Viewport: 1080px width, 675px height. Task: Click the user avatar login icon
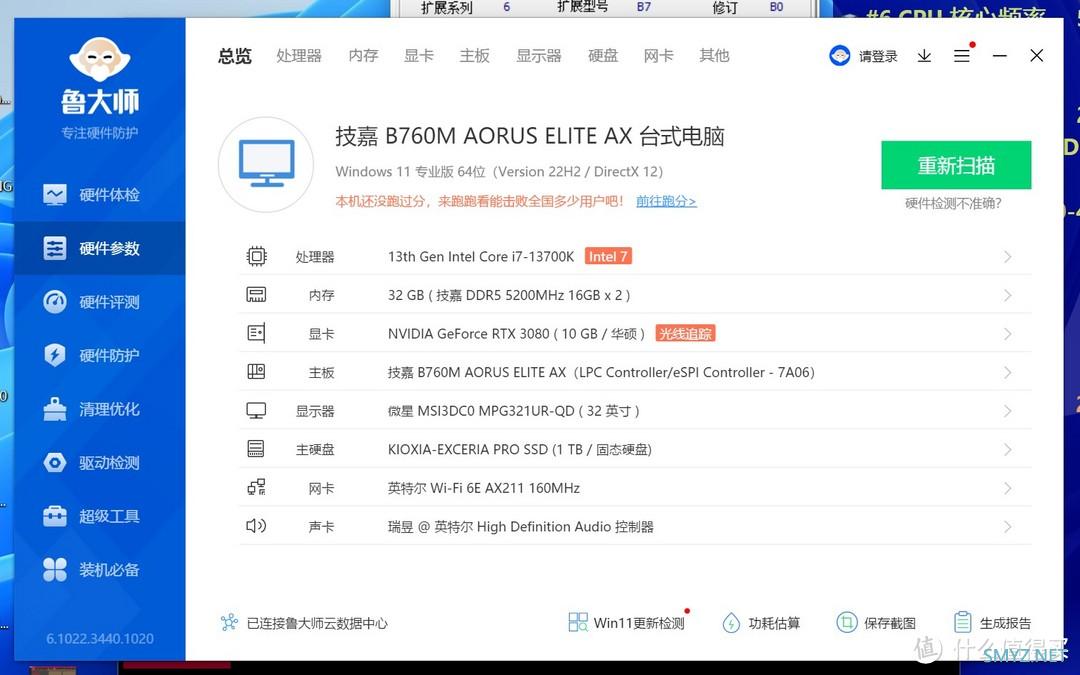[840, 56]
